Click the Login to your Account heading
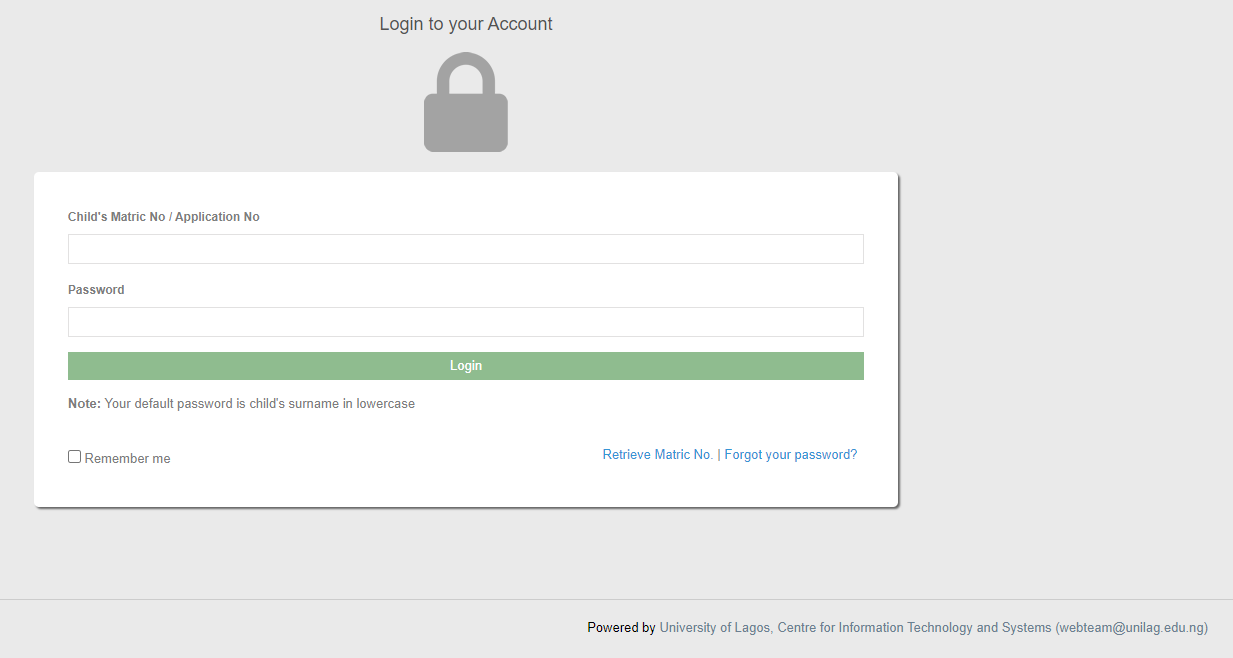This screenshot has height=658, width=1233. (x=465, y=24)
